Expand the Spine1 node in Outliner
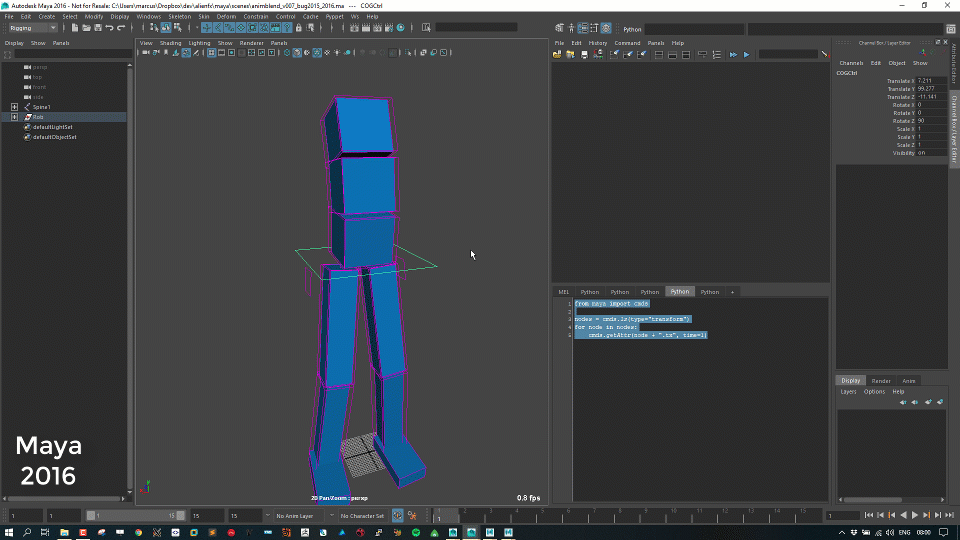The width and height of the screenshot is (960, 540). click(14, 107)
